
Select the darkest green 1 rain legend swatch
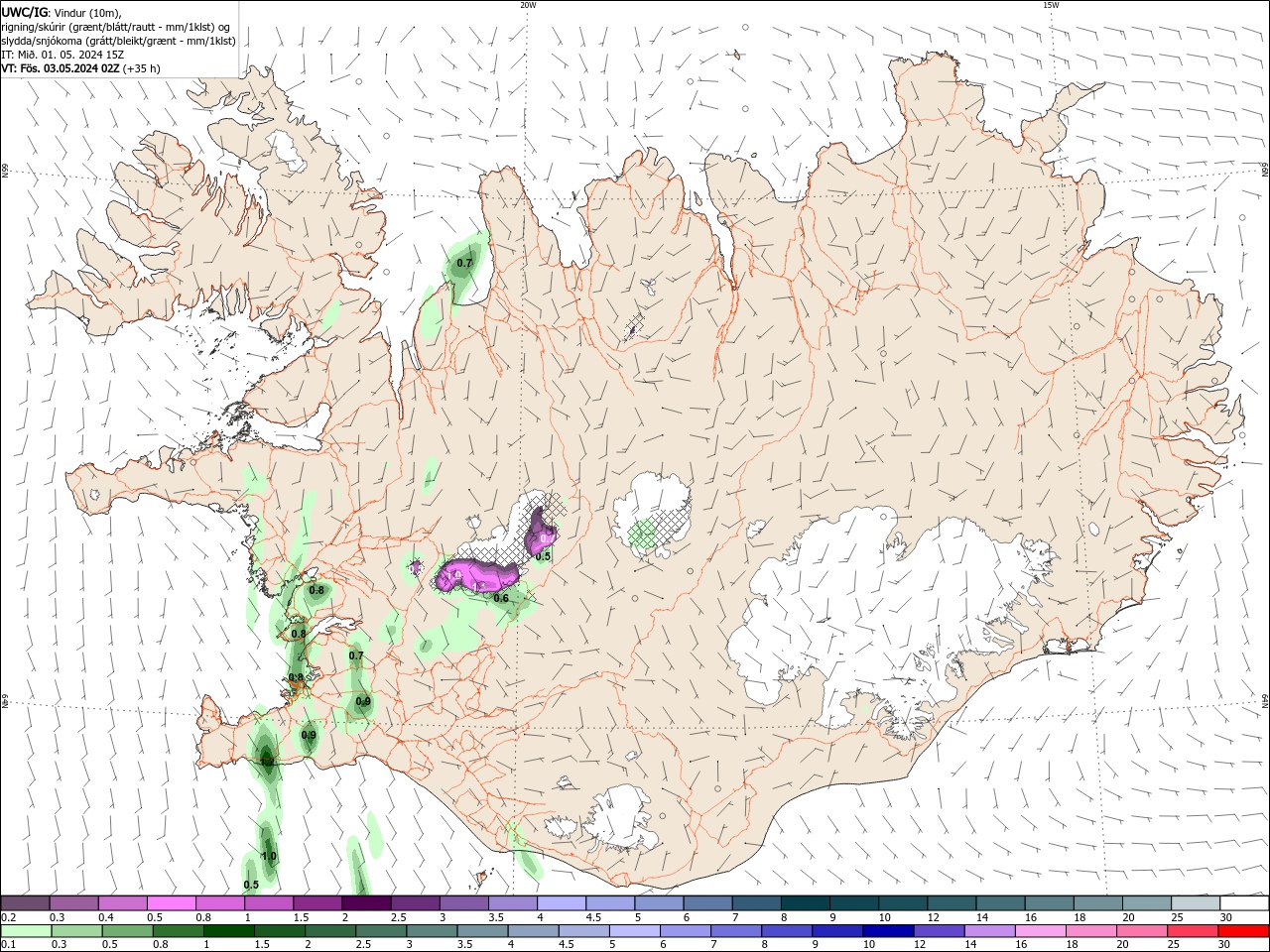pyautogui.click(x=228, y=931)
